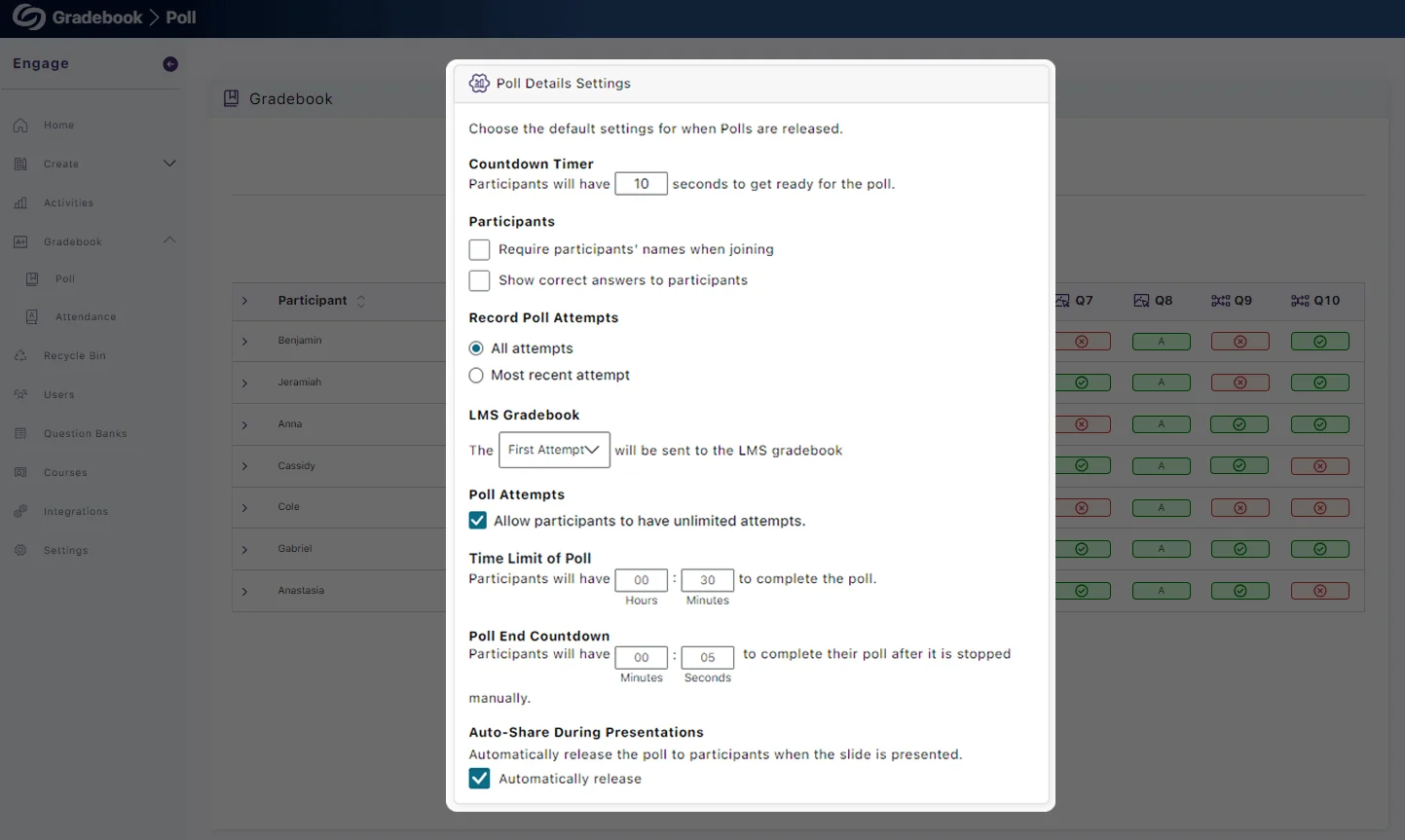Click the Gradebook book icon in page heading
Viewport: 1405px width, 840px height.
[x=232, y=98]
